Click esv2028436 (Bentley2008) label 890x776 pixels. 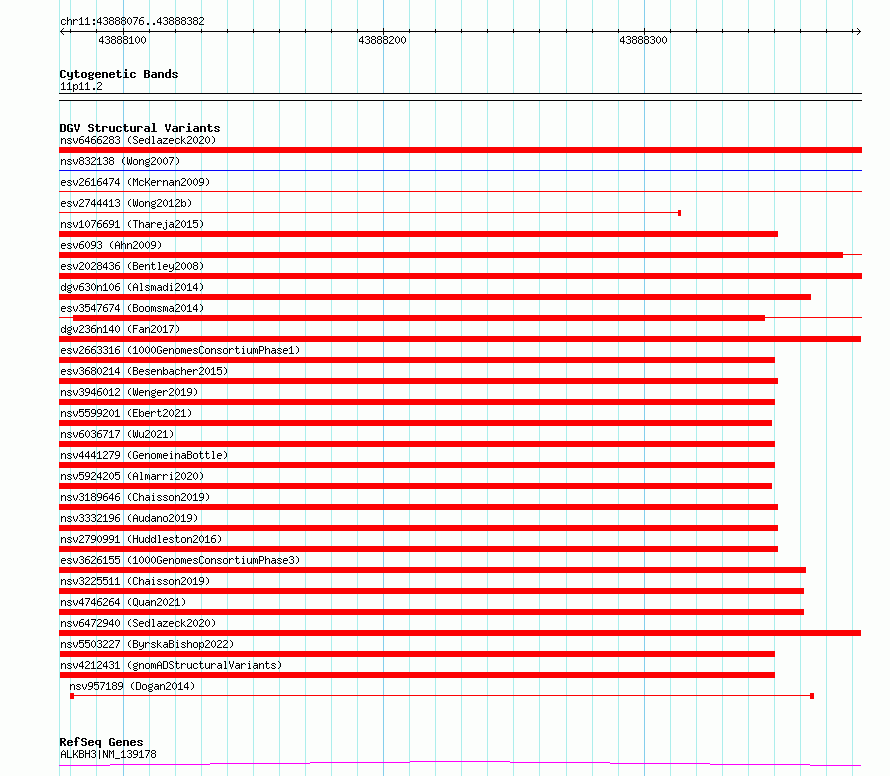132,266
